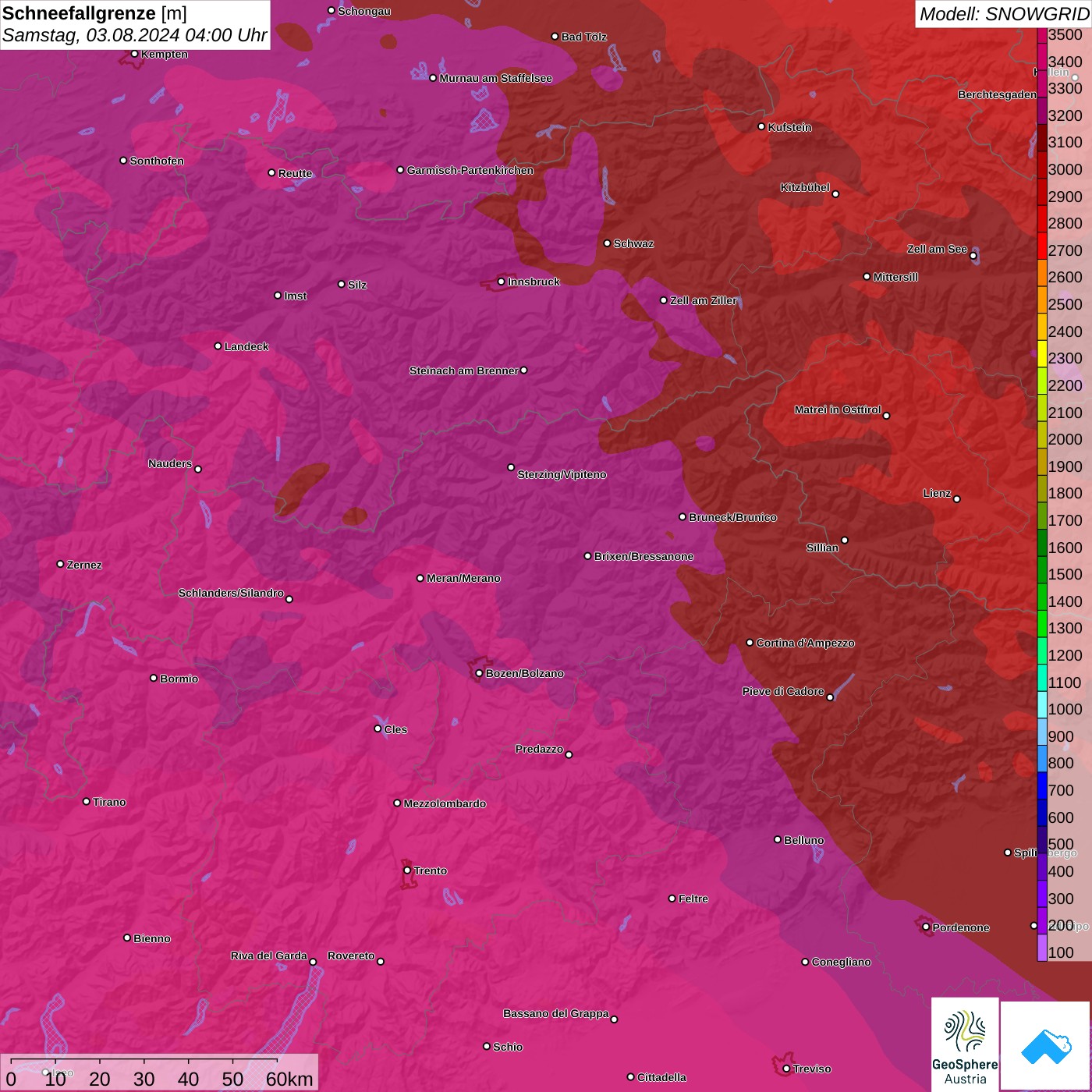Image resolution: width=1092 pixels, height=1092 pixels.
Task: Click the Schlanders/Silandro label
Action: point(231,593)
